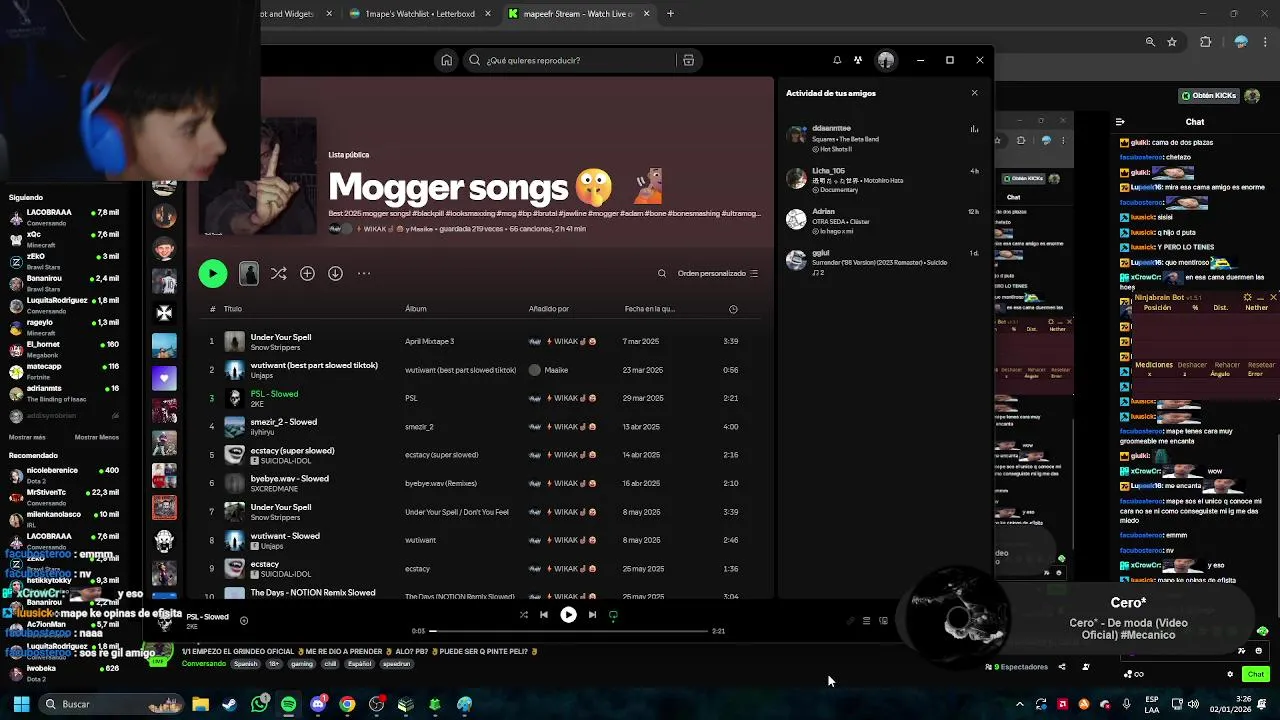This screenshot has width=1280, height=720.
Task: Sort by duration clock icon
Action: (733, 309)
